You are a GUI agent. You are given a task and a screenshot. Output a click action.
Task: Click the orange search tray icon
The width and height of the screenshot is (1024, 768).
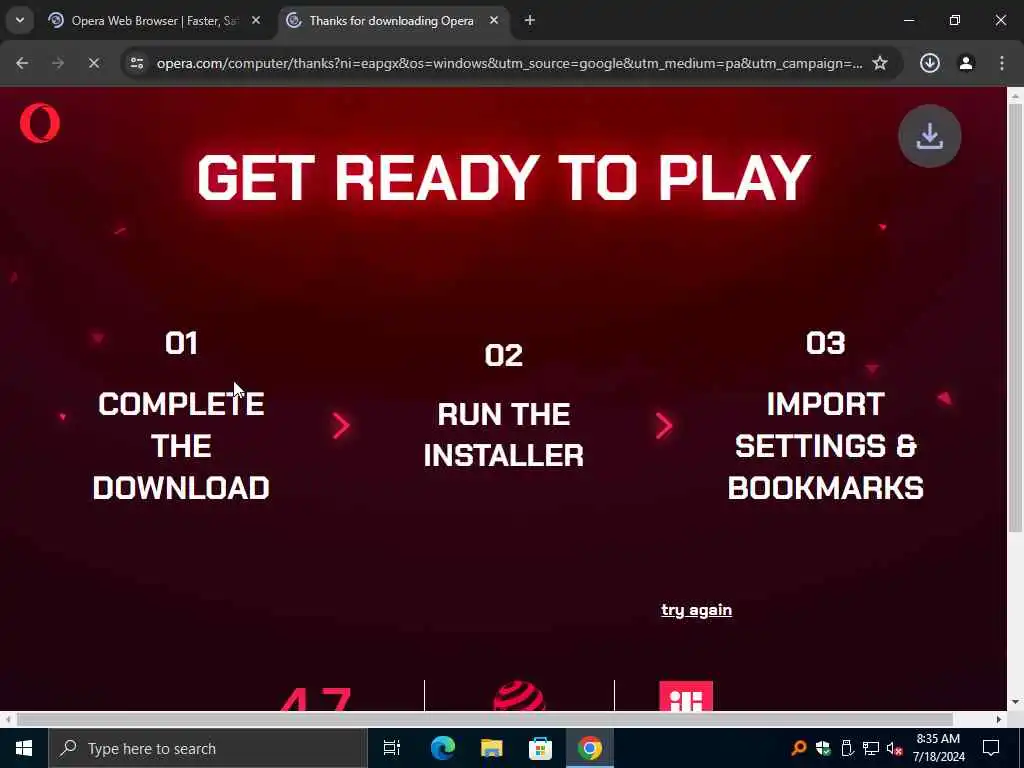pyautogui.click(x=798, y=748)
